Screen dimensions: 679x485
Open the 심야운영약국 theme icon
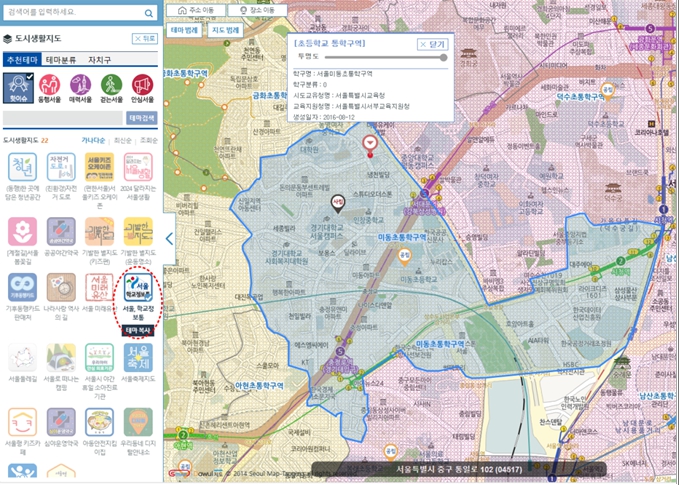(x=61, y=422)
